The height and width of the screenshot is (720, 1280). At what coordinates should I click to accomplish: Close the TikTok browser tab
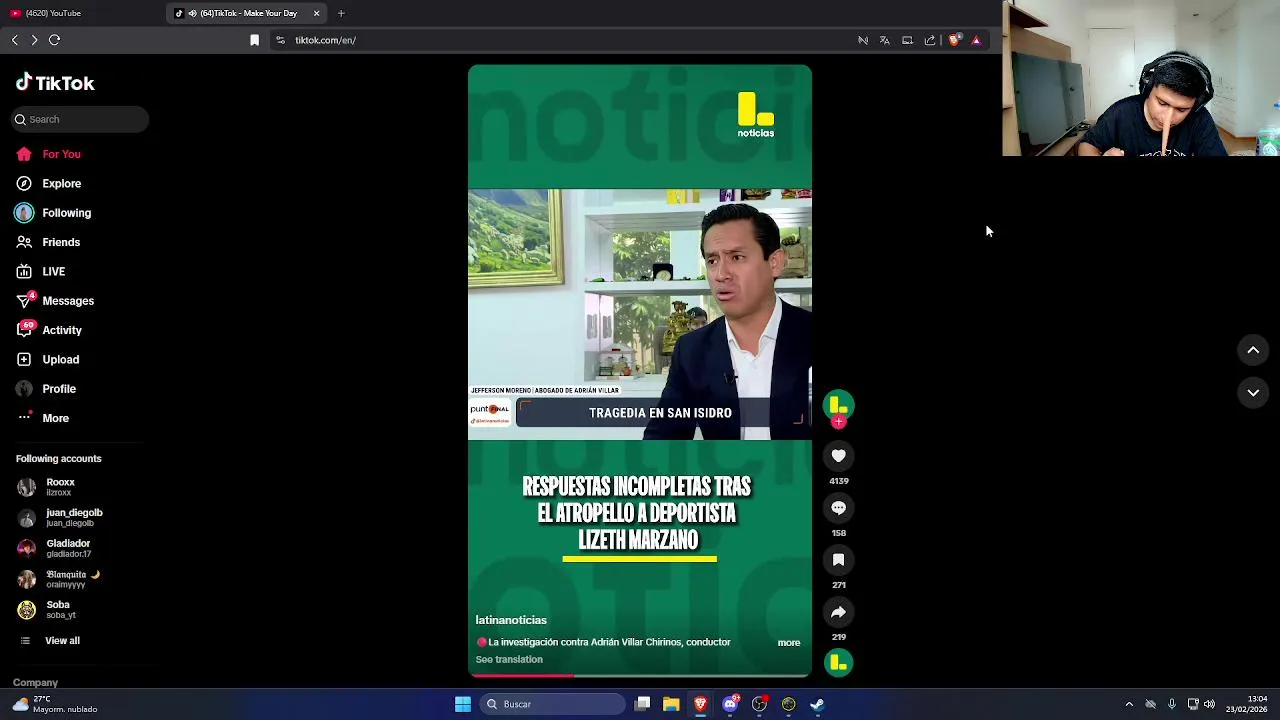pyautogui.click(x=317, y=13)
